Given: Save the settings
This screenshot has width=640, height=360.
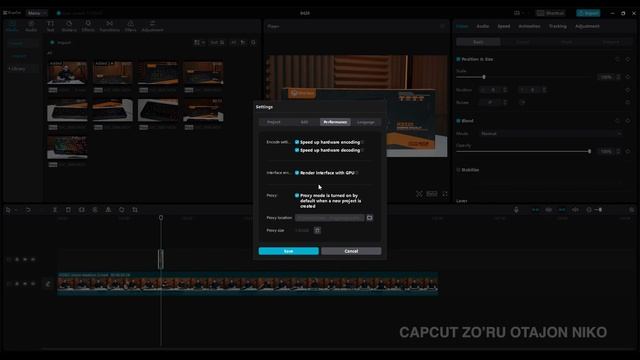Looking at the screenshot, I should [x=289, y=251].
